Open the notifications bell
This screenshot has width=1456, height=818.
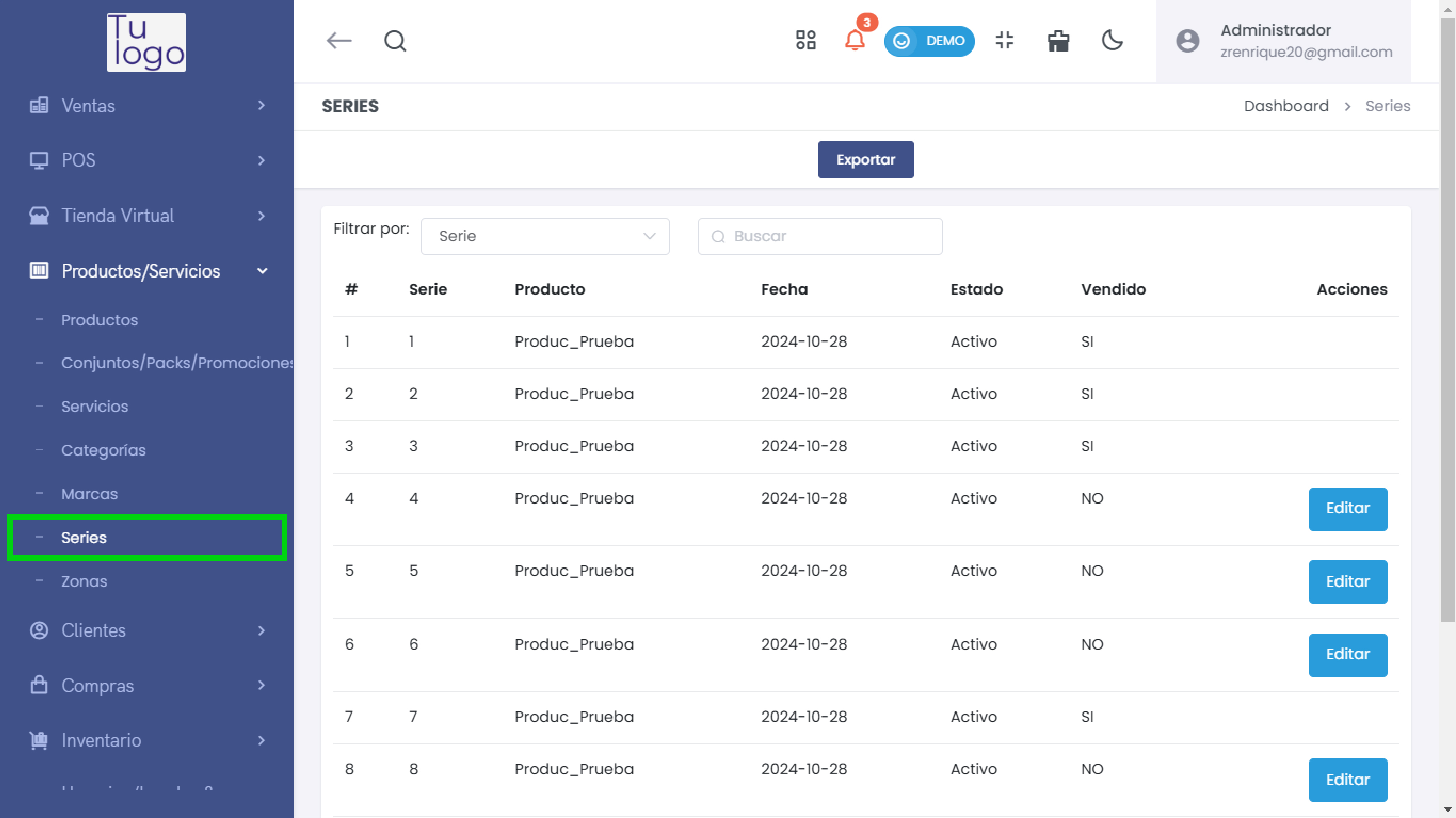(x=855, y=41)
